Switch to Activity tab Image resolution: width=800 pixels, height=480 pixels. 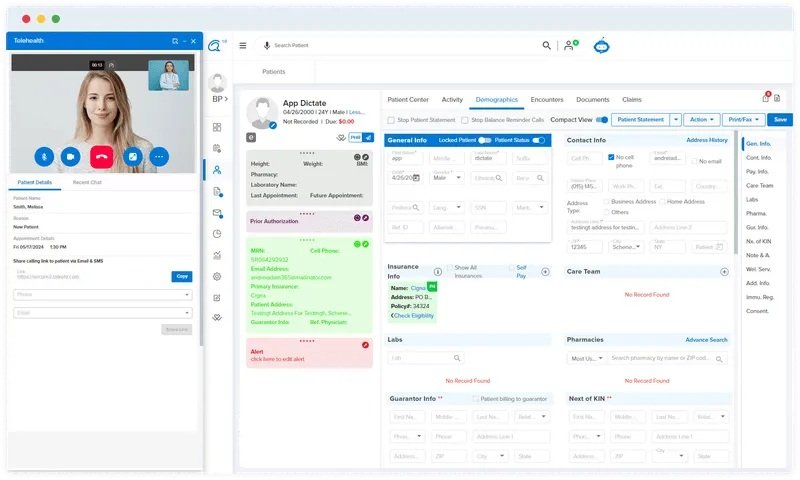pos(452,99)
